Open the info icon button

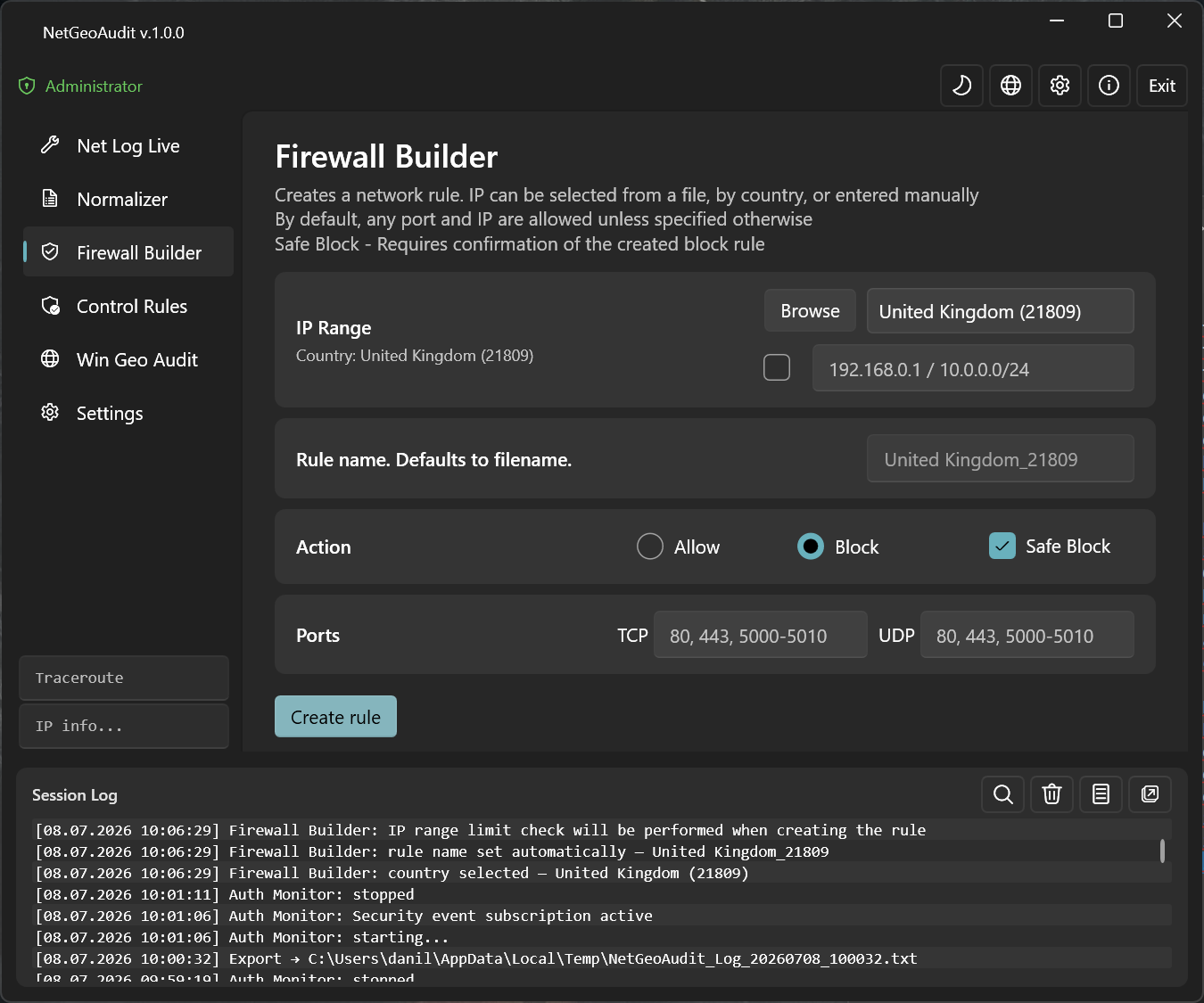pyautogui.click(x=1109, y=86)
